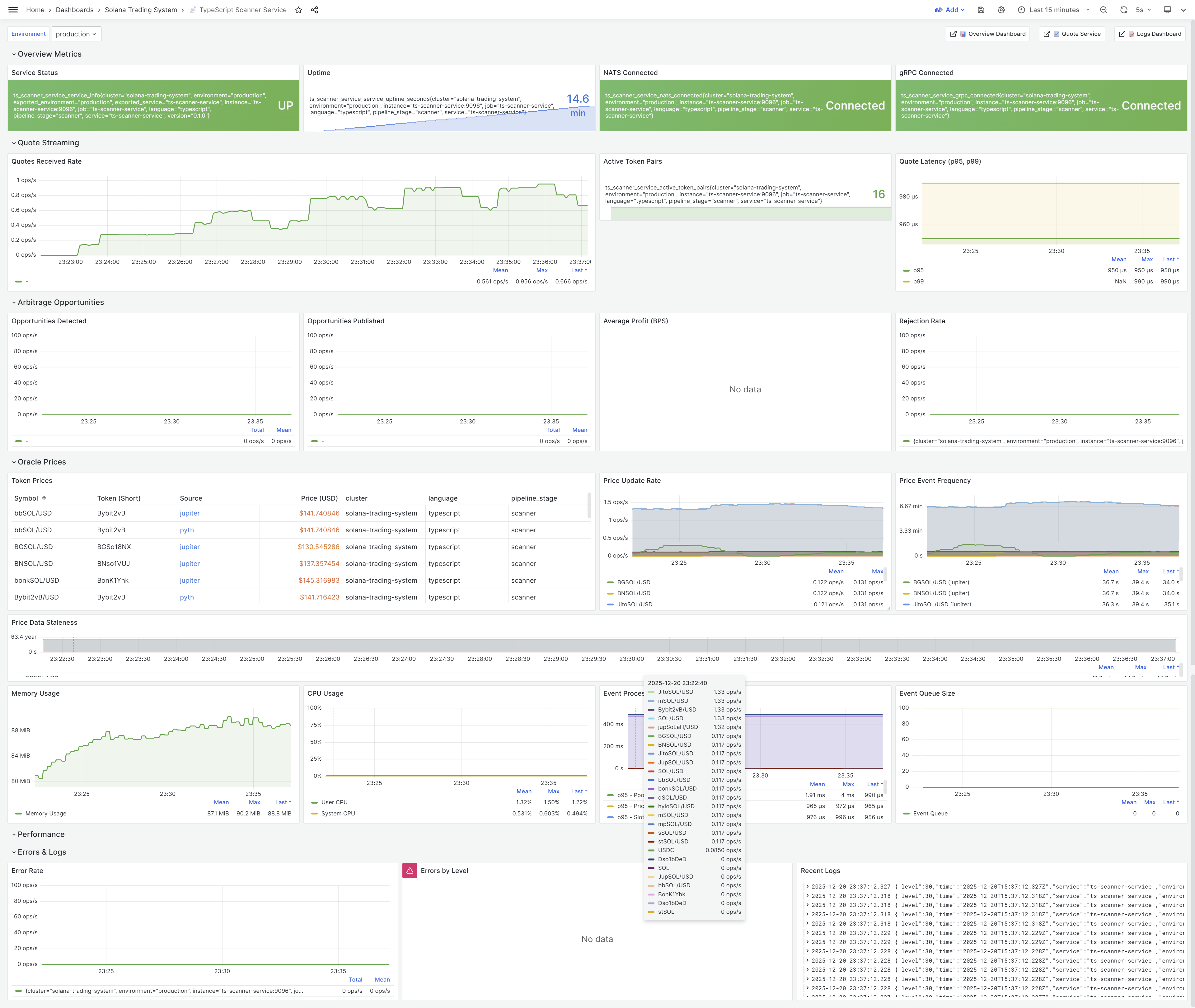Zoom out the time range with the magnifier icon
The width and height of the screenshot is (1195, 1008).
click(1103, 10)
